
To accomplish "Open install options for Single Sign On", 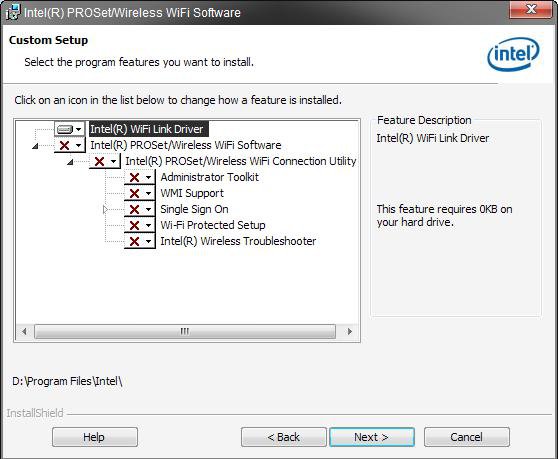I will point(140,209).
